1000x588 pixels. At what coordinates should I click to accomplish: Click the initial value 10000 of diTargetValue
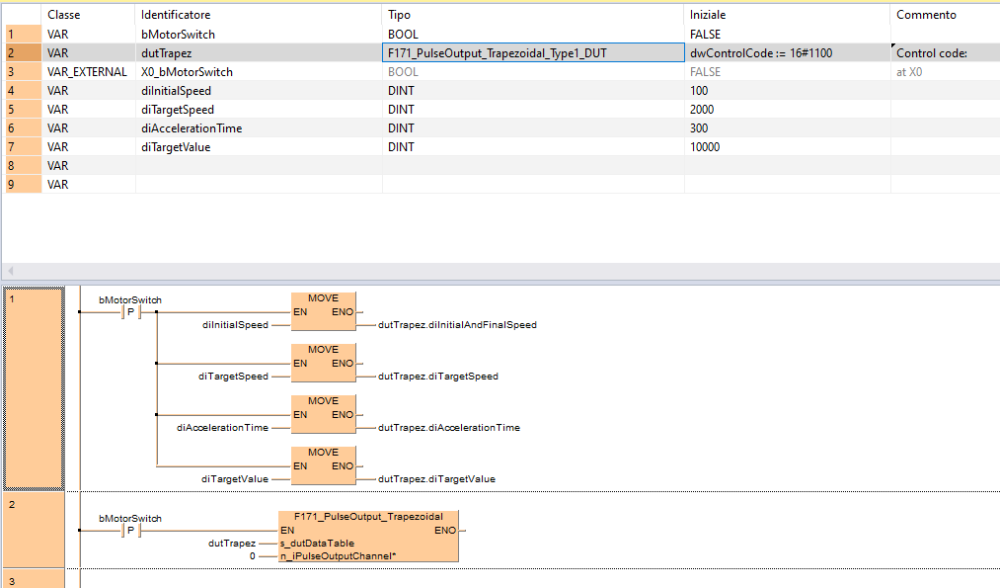click(x=706, y=147)
